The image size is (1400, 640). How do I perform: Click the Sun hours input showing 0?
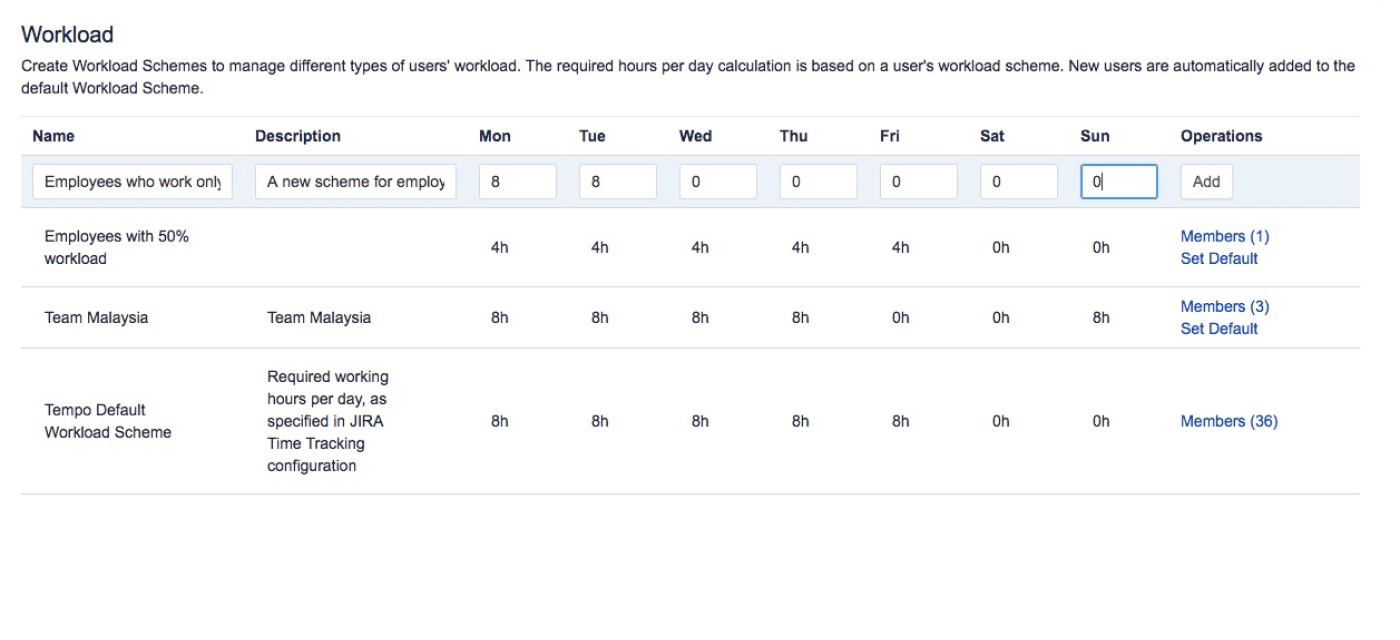1118,181
